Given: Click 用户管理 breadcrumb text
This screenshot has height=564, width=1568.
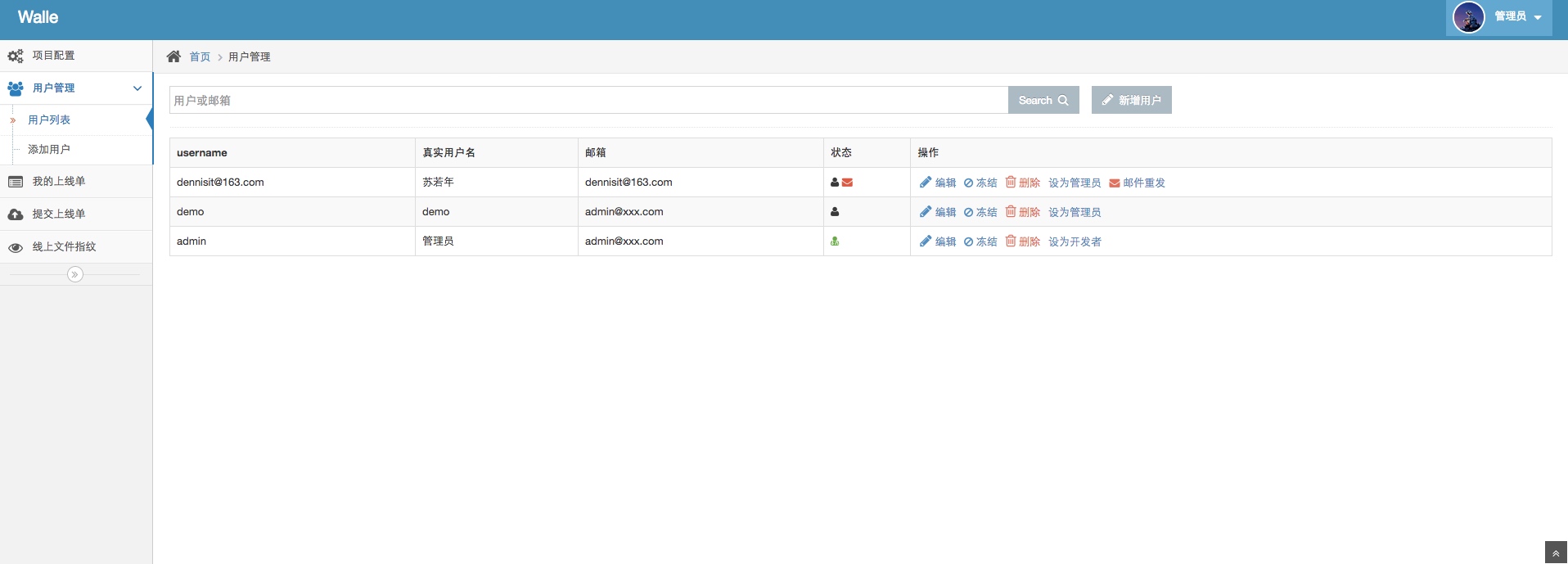Looking at the screenshot, I should pos(250,56).
